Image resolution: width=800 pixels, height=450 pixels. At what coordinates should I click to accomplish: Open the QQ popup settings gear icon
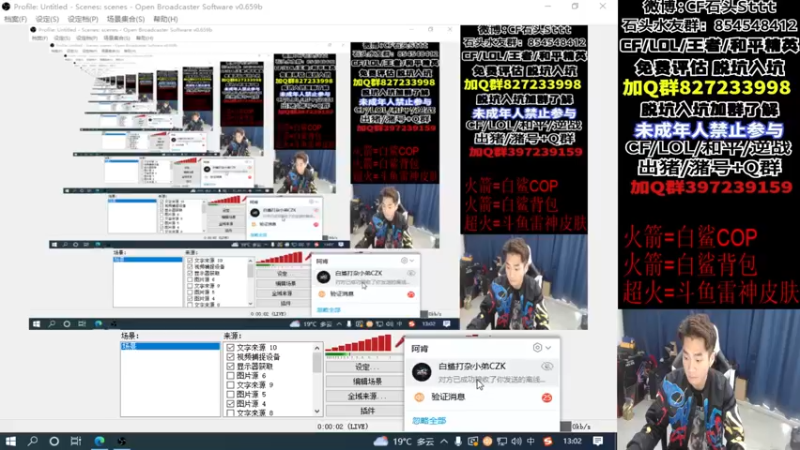[537, 347]
